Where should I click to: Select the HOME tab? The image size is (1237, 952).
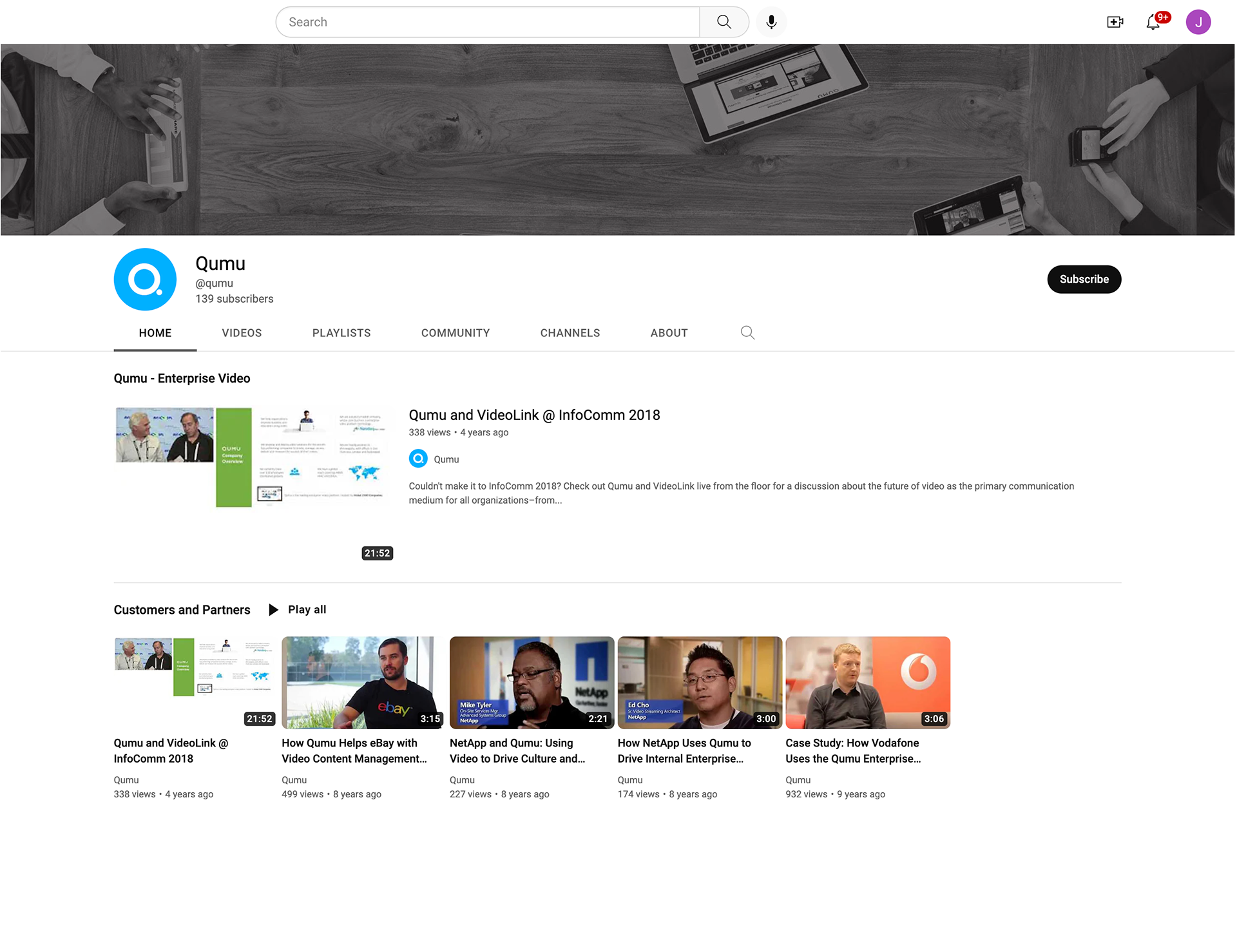[x=155, y=333]
